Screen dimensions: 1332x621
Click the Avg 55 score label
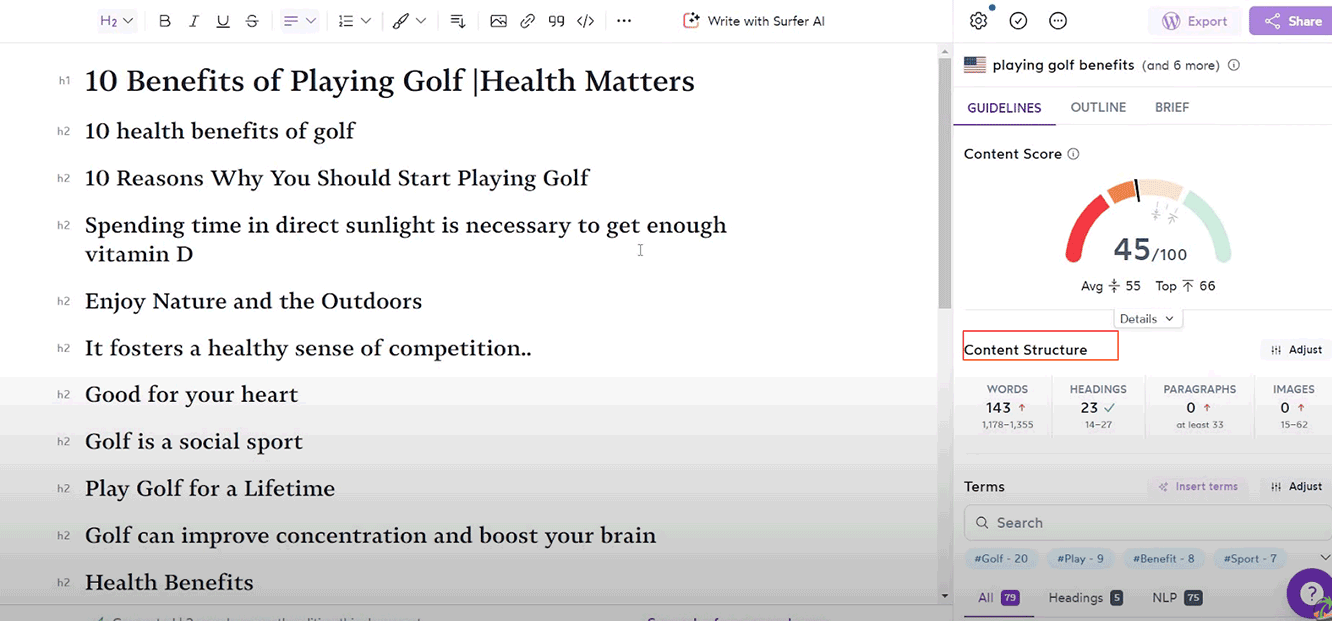(1111, 286)
